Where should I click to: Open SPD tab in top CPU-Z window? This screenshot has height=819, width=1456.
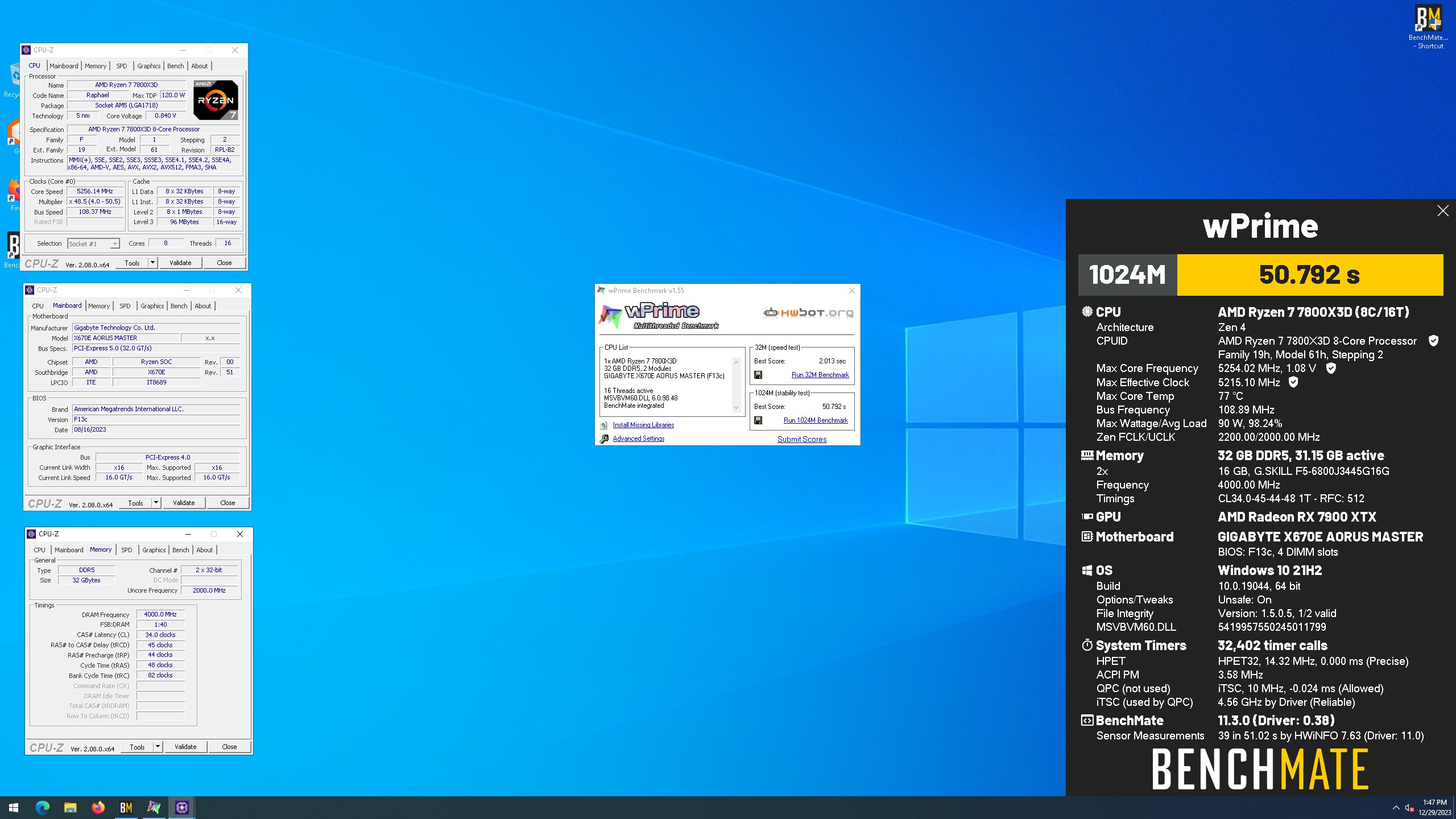(122, 66)
